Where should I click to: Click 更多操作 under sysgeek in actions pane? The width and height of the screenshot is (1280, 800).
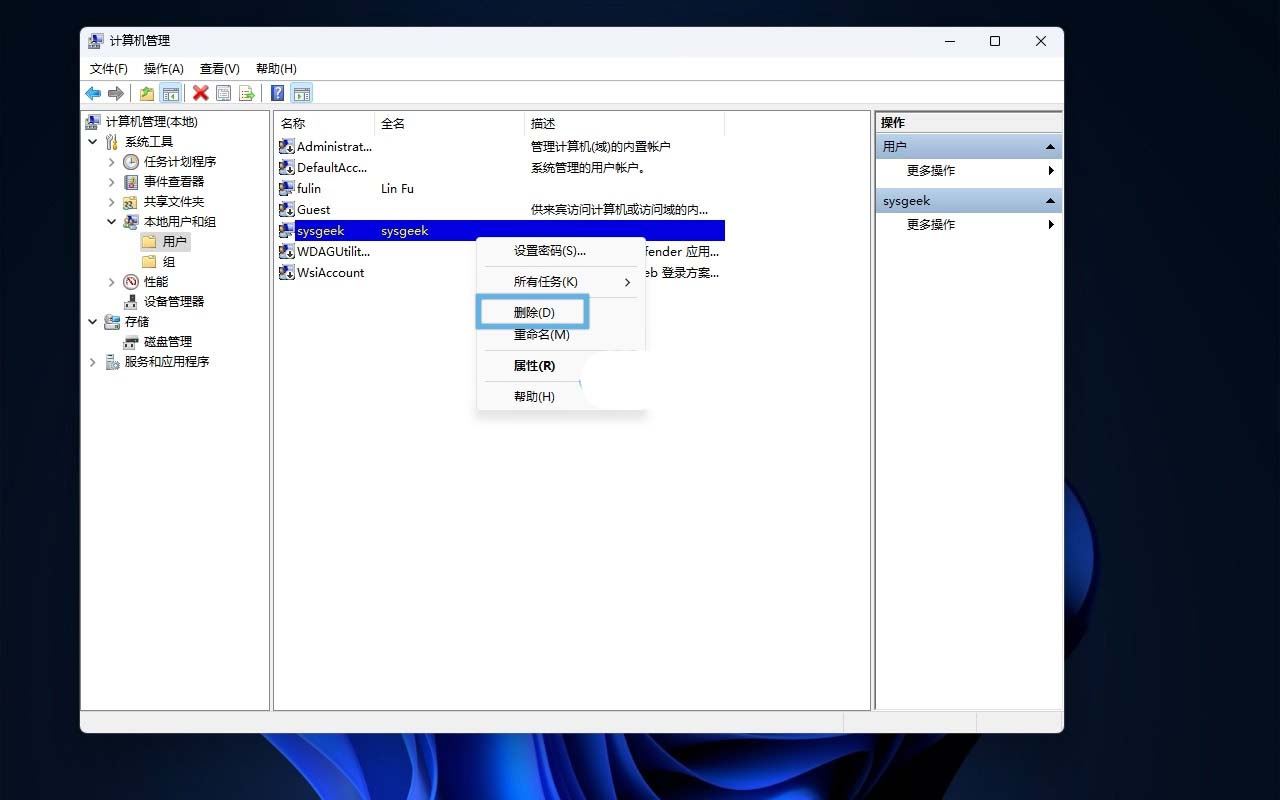pos(930,224)
